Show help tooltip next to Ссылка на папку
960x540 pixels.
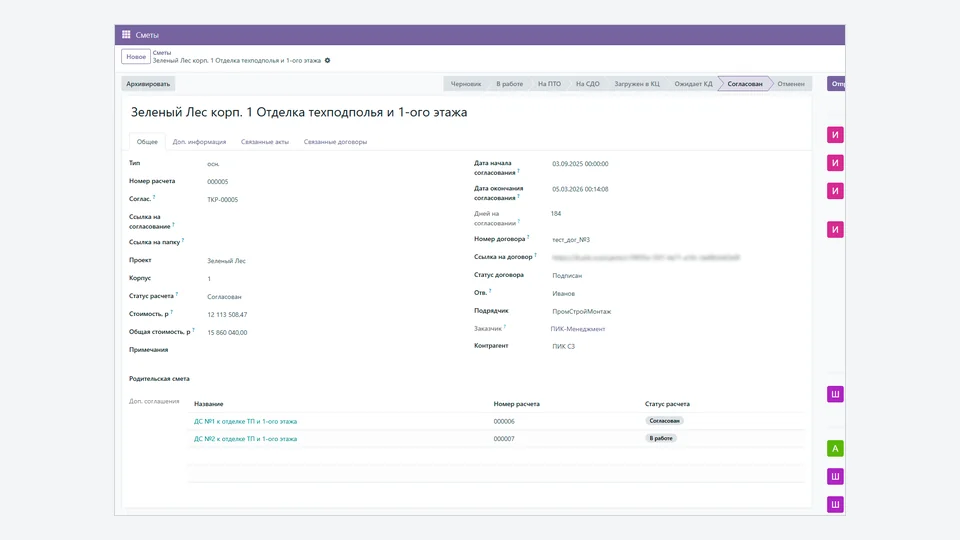[x=183, y=240]
